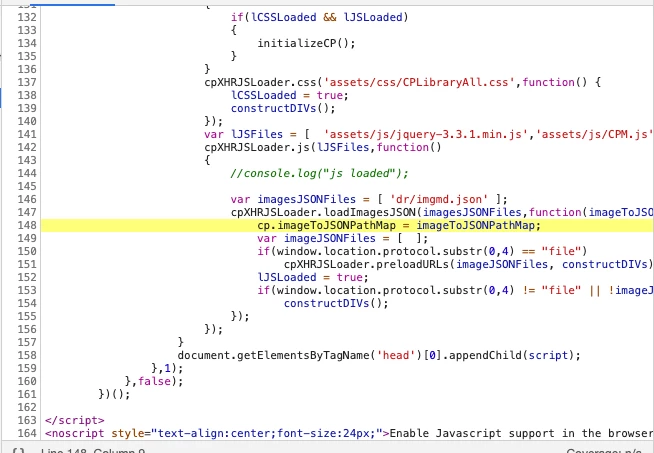Click 'var imageJSONFiles' on line 149
Viewport: 654px width, 453px height.
tap(317, 238)
